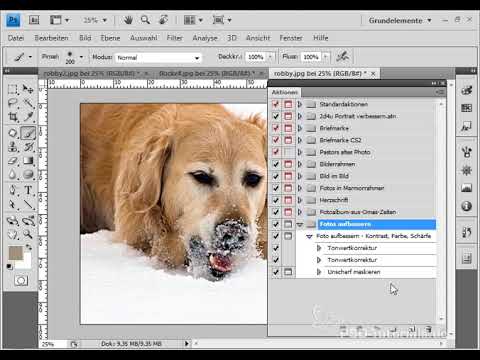The width and height of the screenshot is (480, 360).
Task: Toggle checkmark for Bilderrahmen set
Action: click(276, 164)
